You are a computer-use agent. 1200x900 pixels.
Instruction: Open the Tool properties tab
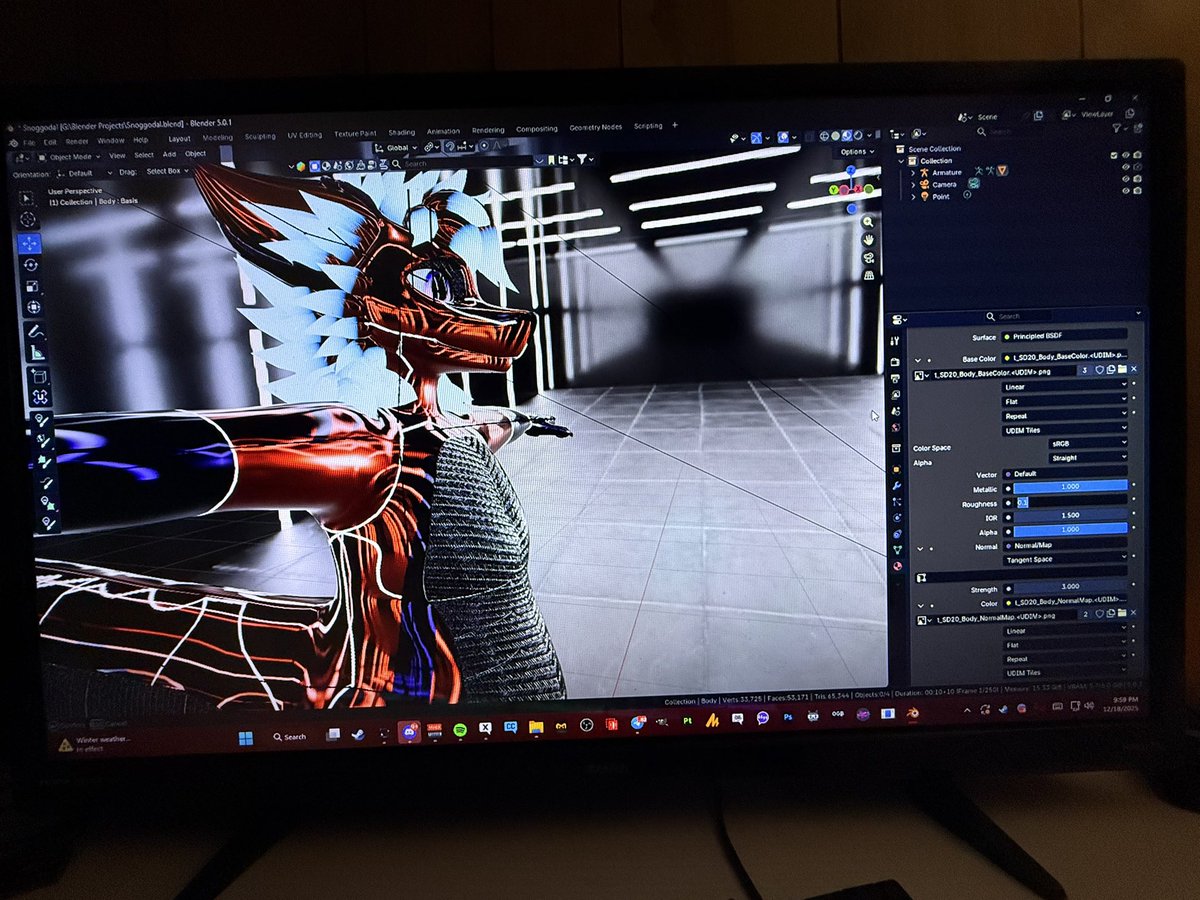pyautogui.click(x=895, y=341)
